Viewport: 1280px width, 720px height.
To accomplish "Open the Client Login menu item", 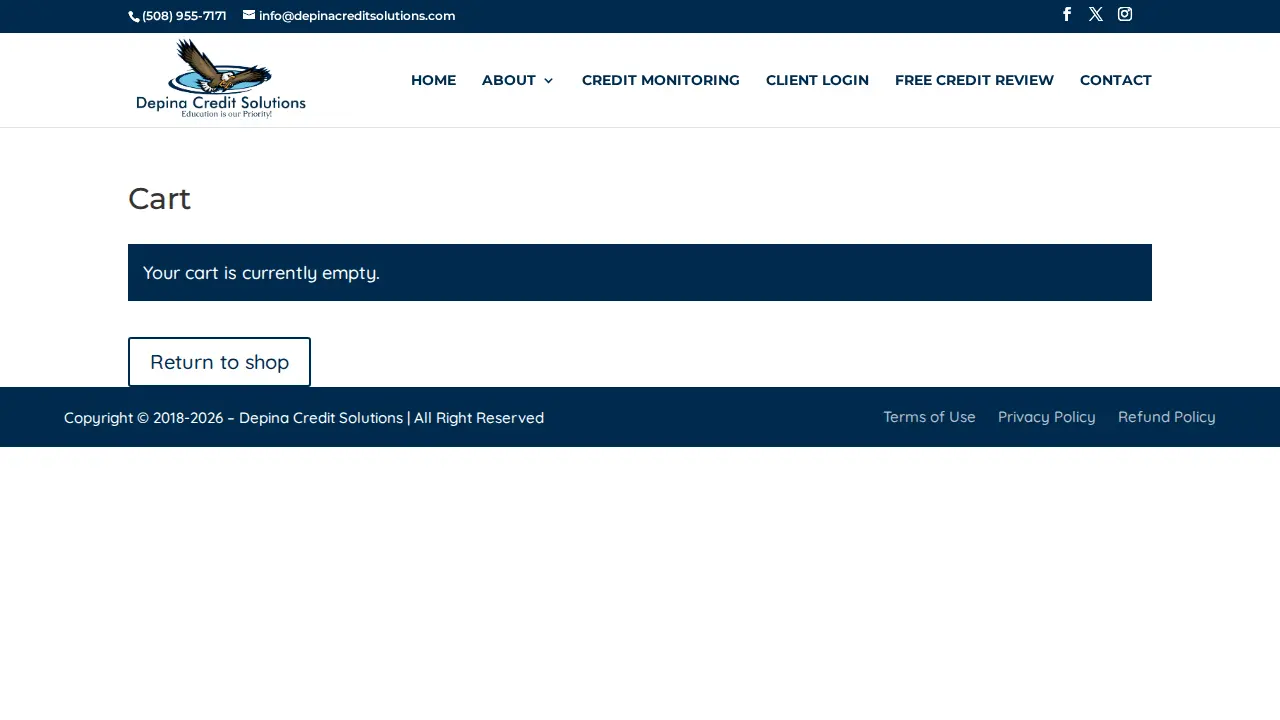I will (x=817, y=80).
